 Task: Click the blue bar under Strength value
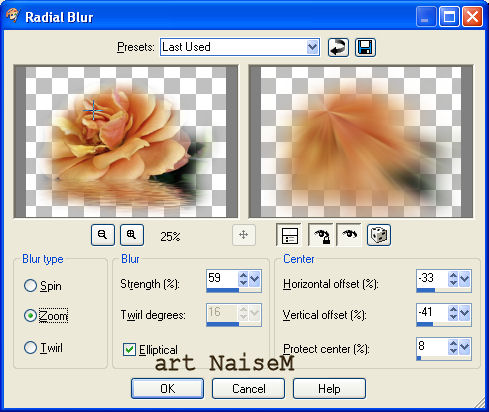(x=222, y=290)
